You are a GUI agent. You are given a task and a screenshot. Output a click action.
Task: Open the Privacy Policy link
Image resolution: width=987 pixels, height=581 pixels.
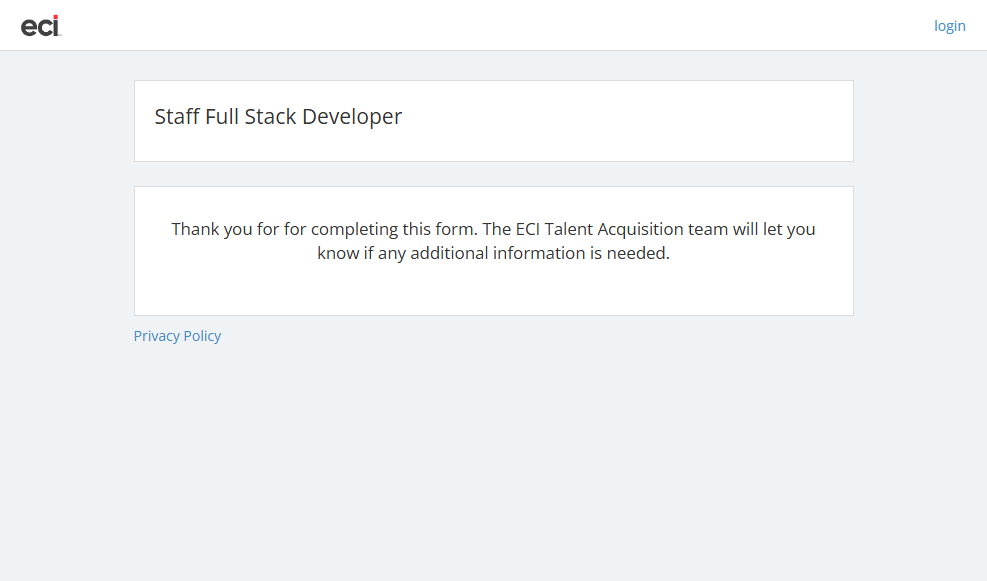[x=177, y=336]
